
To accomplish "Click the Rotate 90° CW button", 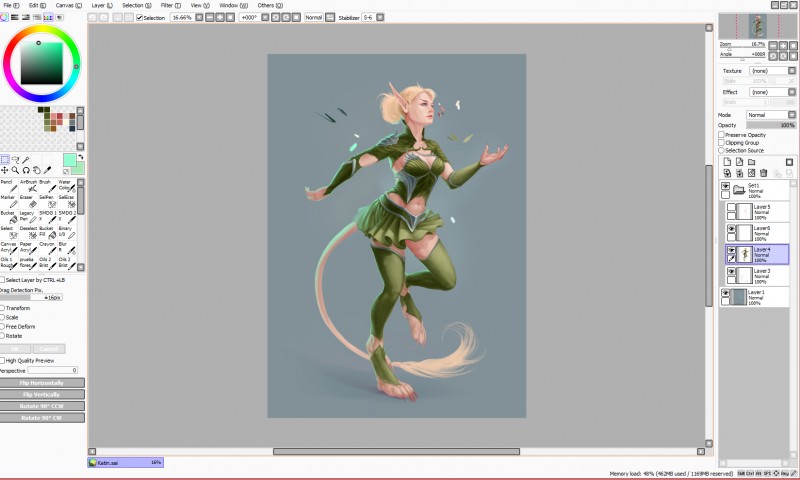I will pos(42,418).
